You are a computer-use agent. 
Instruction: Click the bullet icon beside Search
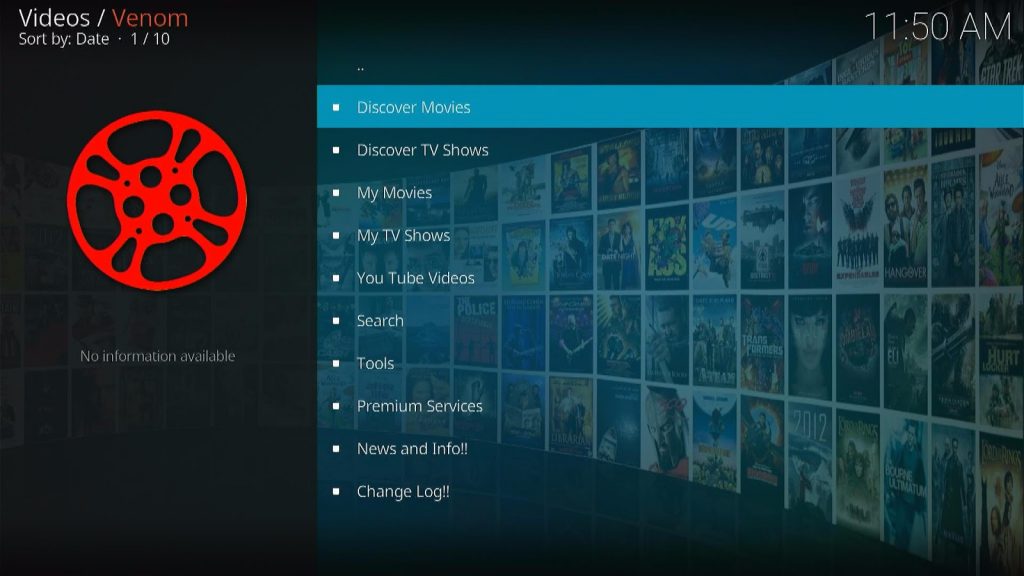point(336,321)
